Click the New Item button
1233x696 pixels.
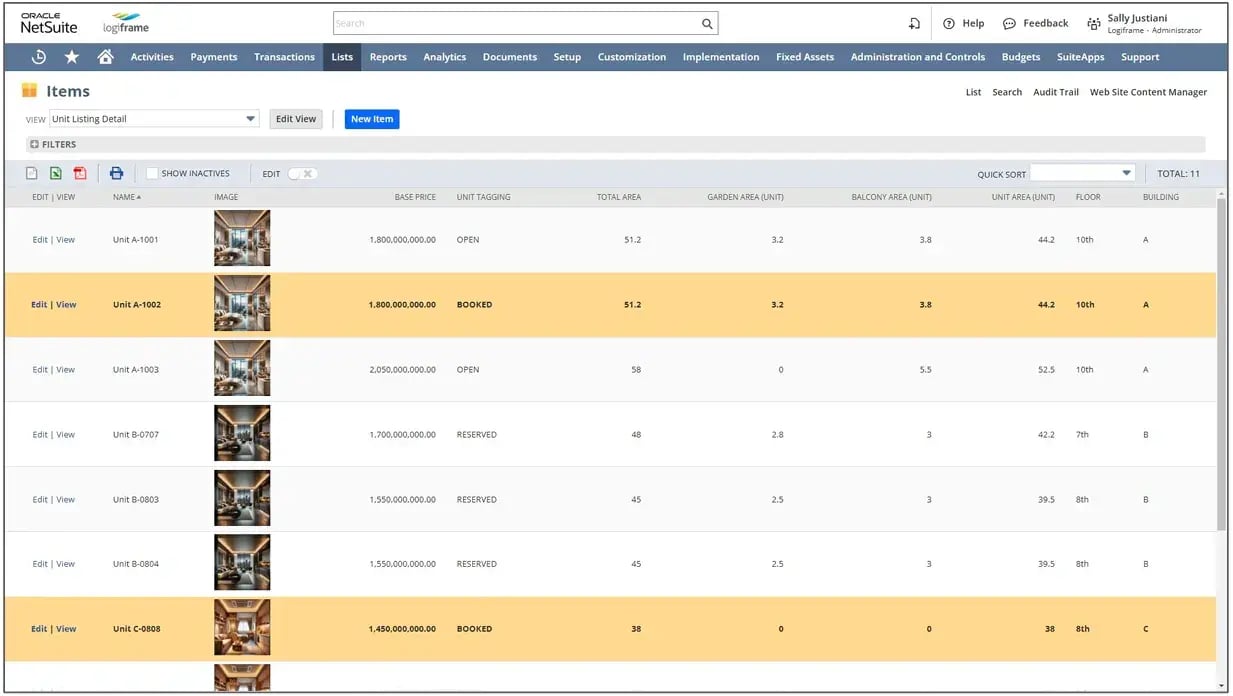pos(372,119)
